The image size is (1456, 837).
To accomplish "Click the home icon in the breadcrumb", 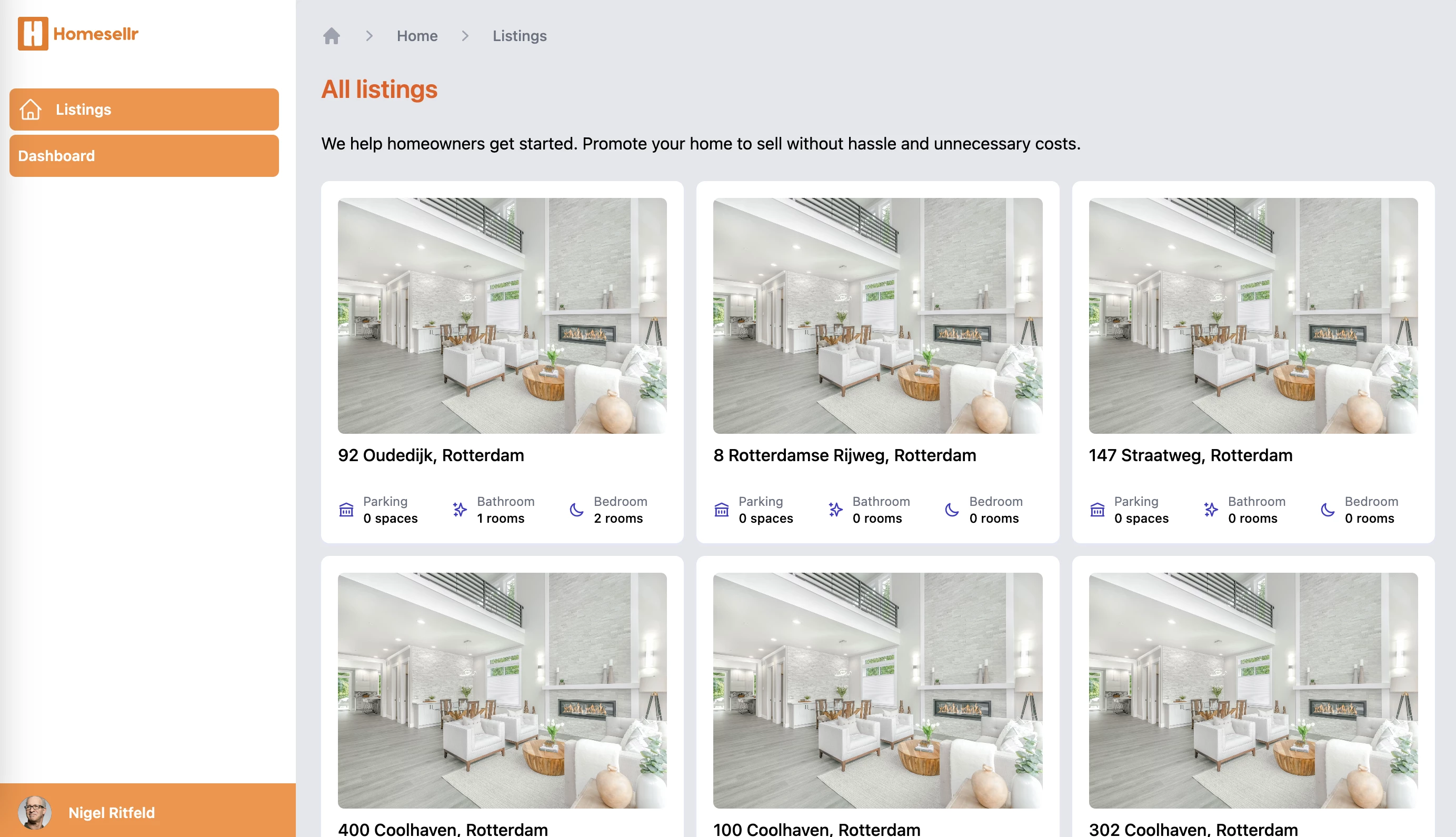I will [332, 36].
